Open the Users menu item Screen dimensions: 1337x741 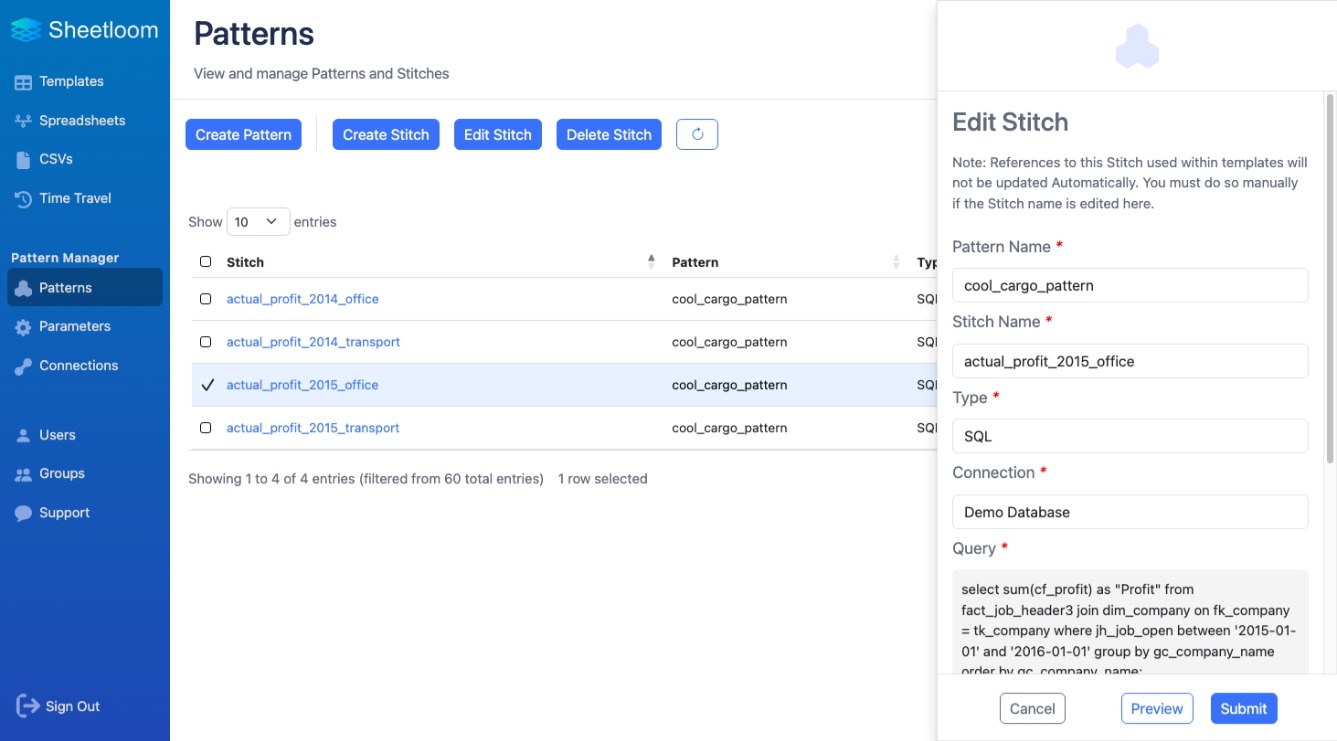pyautogui.click(x=57, y=435)
